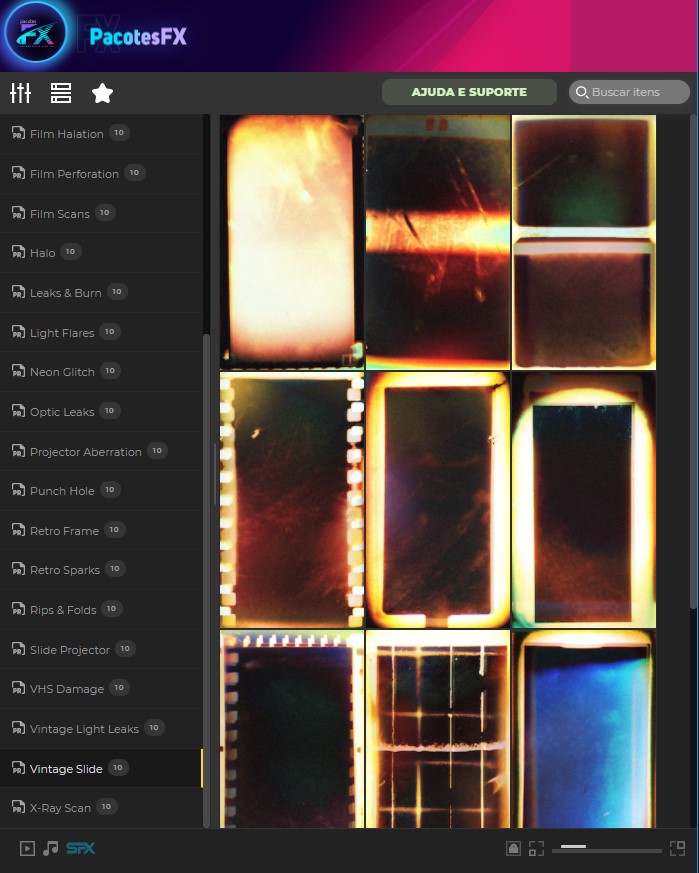The width and height of the screenshot is (699, 873).
Task: Select the Light Flares category
Action: tap(62, 333)
